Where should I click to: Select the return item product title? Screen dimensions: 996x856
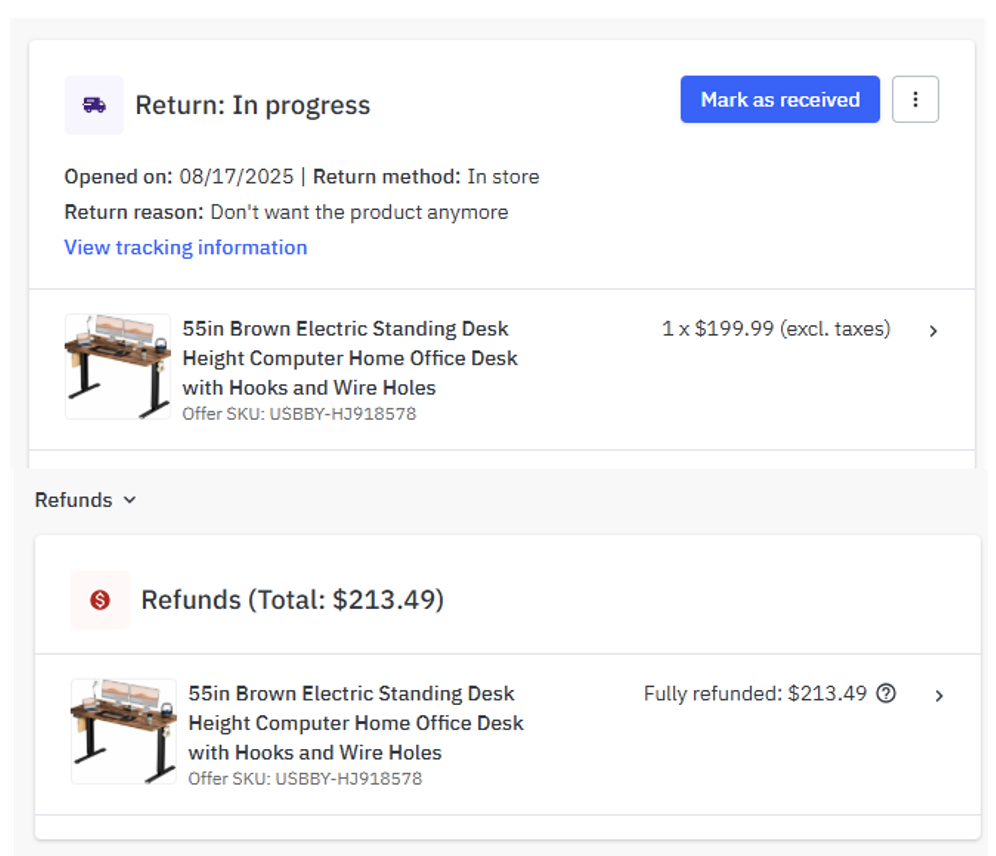[349, 357]
